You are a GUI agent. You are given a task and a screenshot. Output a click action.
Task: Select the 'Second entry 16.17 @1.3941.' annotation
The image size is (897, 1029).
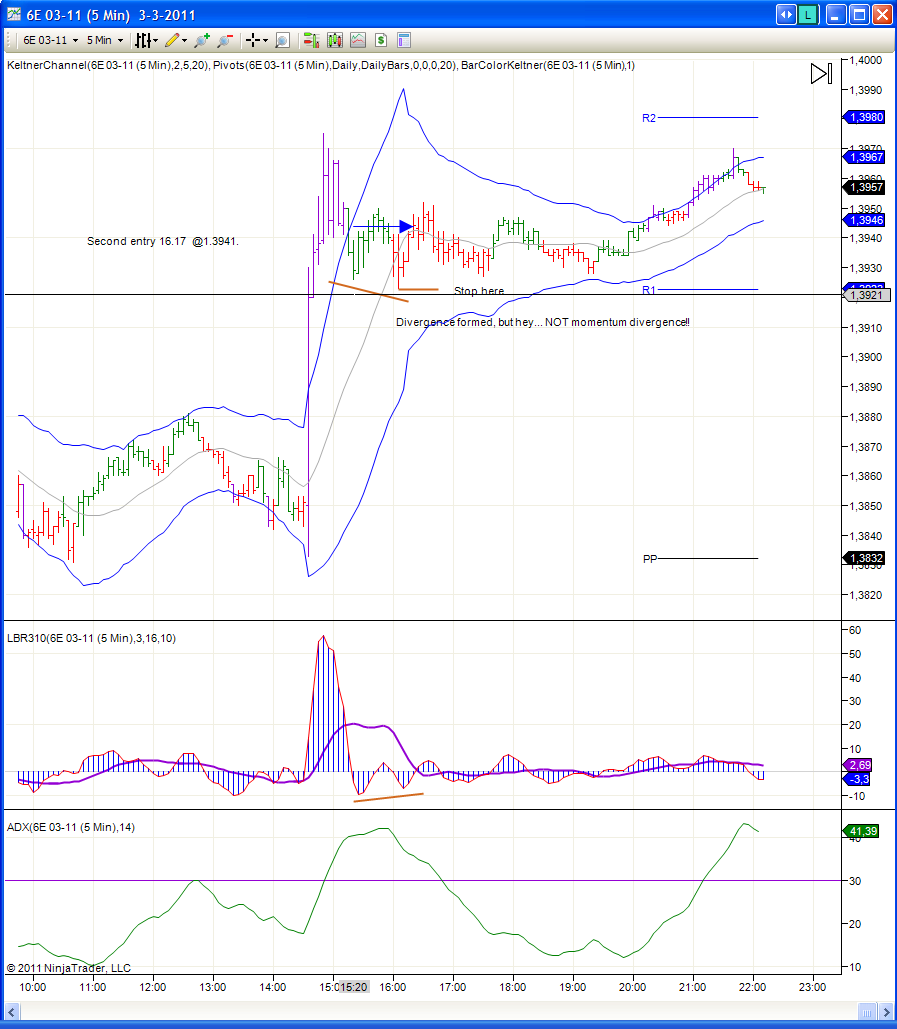coord(163,242)
